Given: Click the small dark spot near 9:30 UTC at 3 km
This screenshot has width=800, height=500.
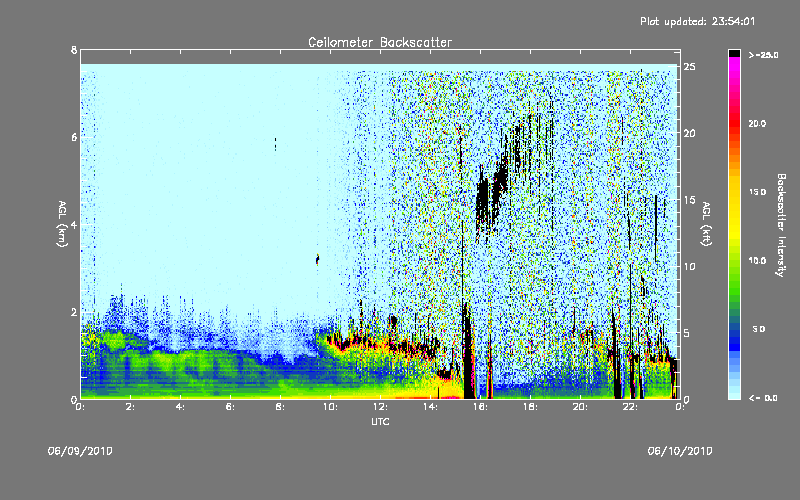Looking at the screenshot, I should [317, 260].
